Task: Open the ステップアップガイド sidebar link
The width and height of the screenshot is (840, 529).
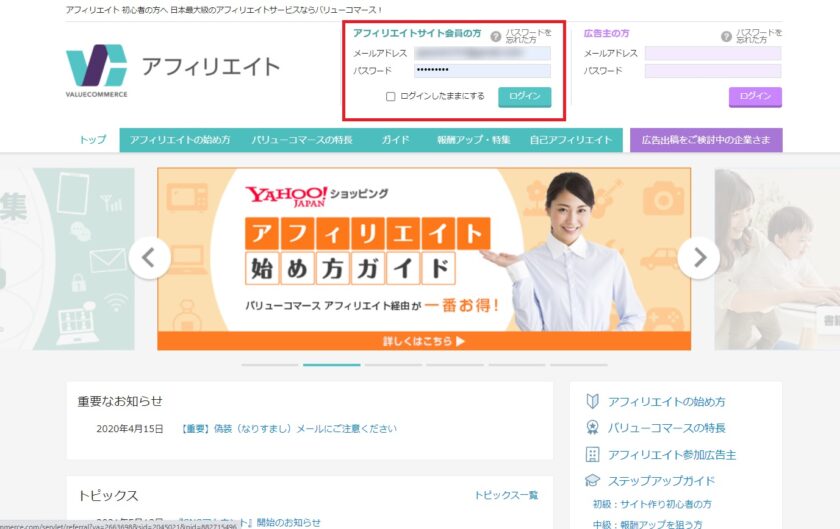Action: pos(661,481)
